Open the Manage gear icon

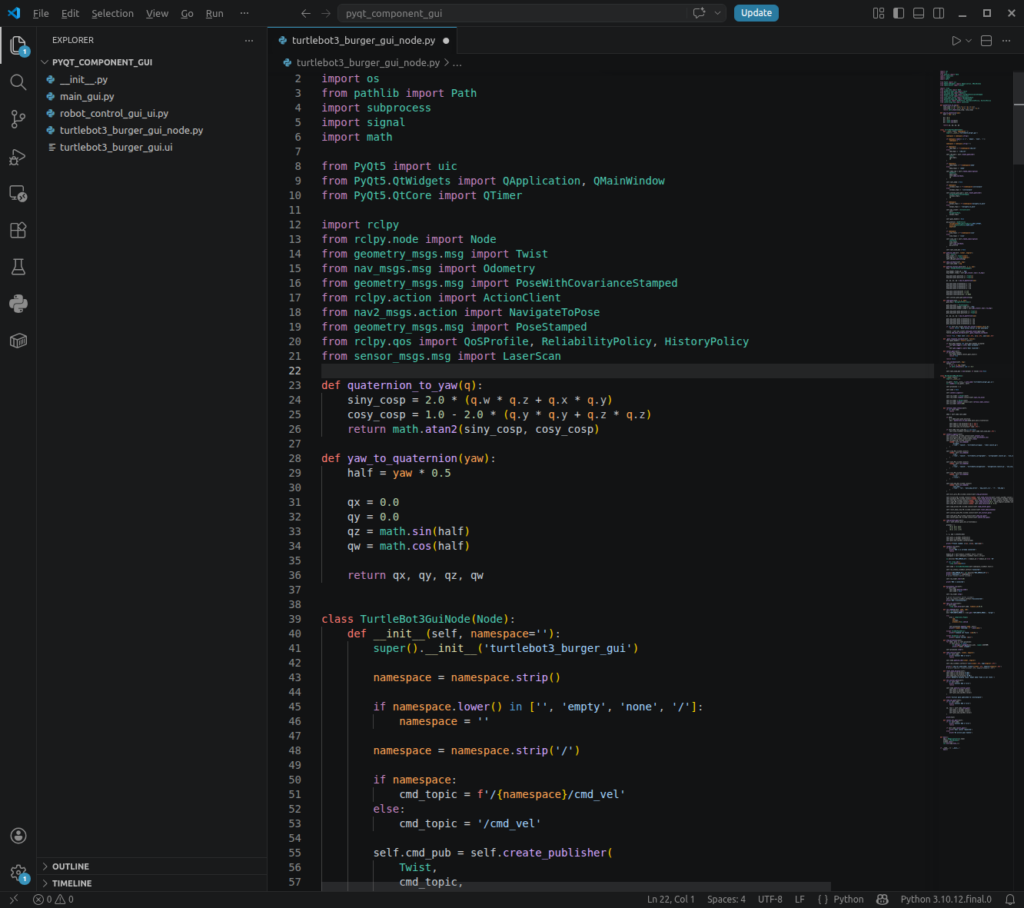18,873
